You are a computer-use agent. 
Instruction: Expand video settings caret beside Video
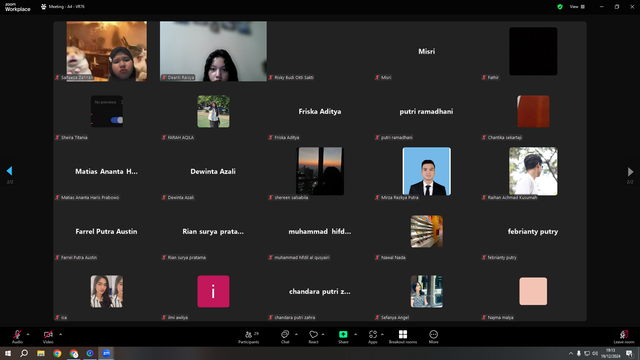[x=60, y=334]
